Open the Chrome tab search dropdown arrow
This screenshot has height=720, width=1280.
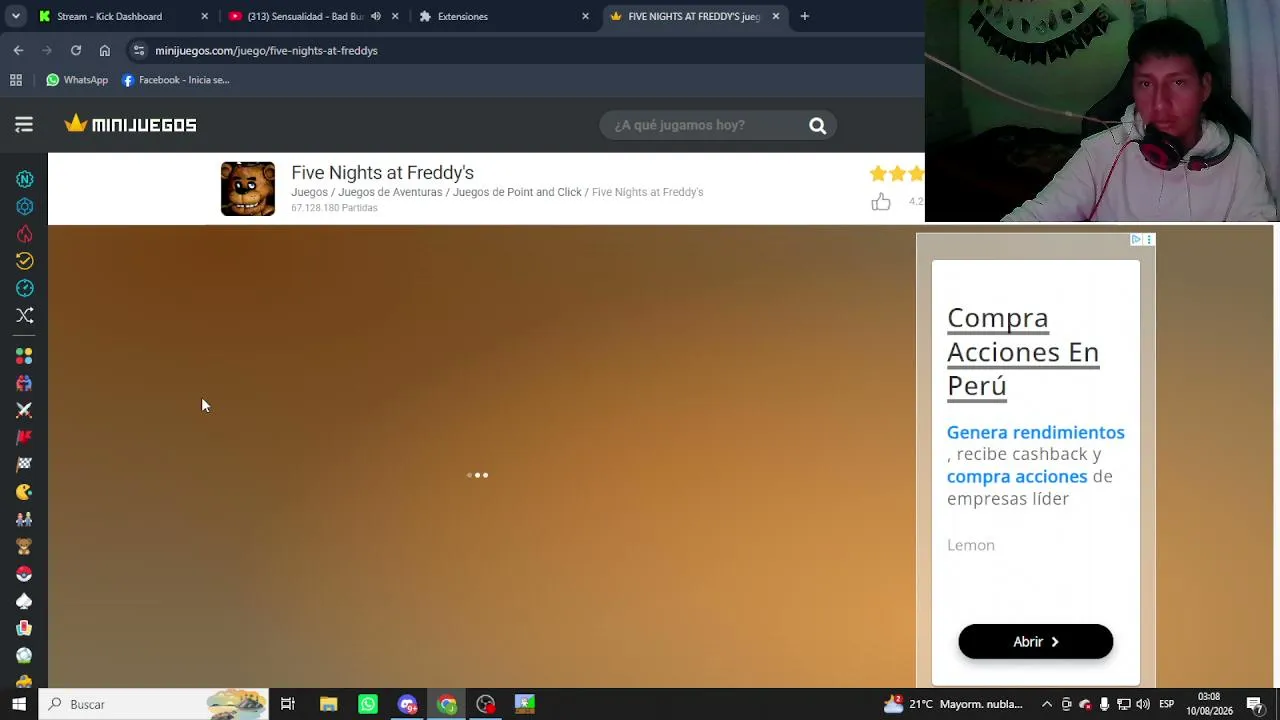tap(16, 16)
